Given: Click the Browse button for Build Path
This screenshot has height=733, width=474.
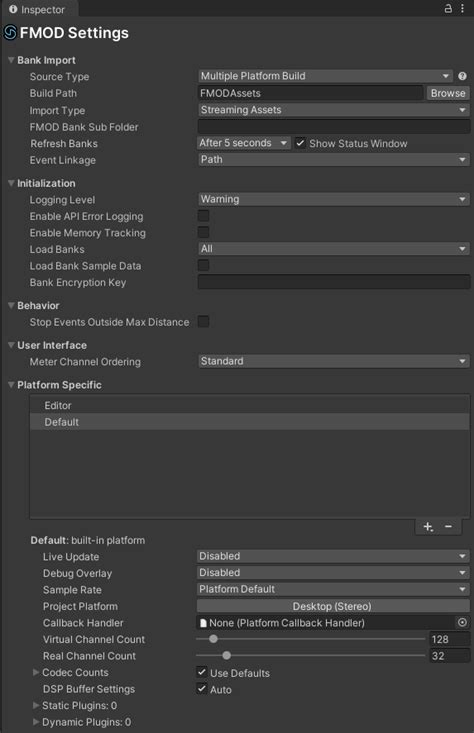Looking at the screenshot, I should (448, 93).
